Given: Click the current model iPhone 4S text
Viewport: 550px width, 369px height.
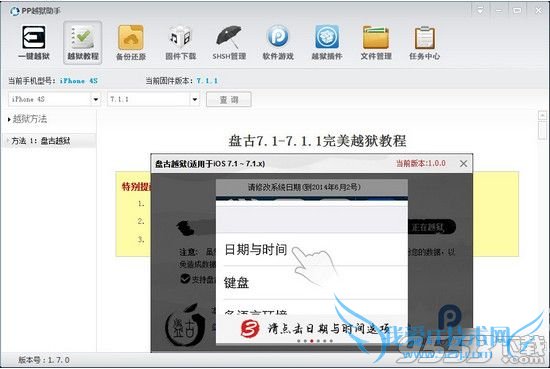Looking at the screenshot, I should tap(79, 81).
